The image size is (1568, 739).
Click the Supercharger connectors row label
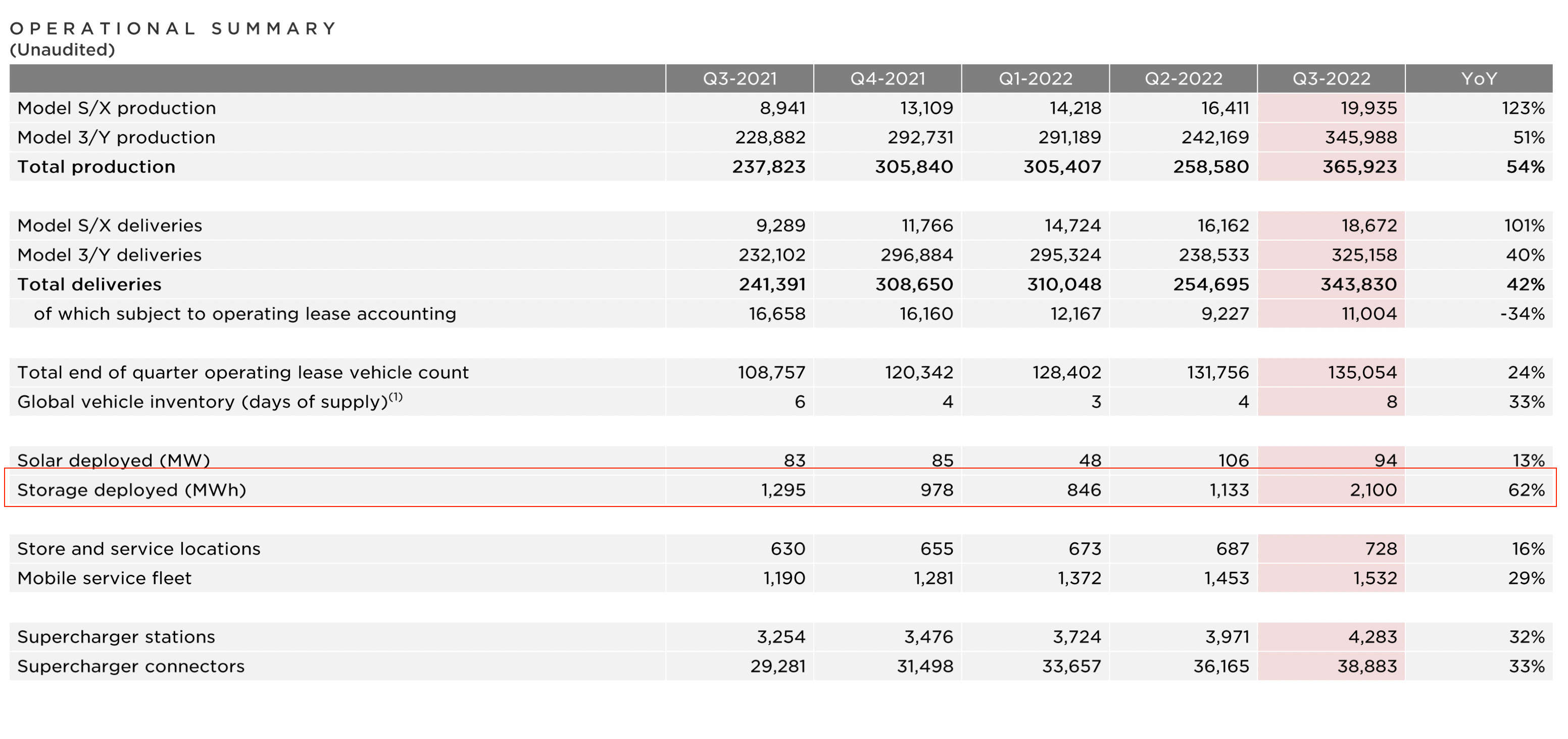coord(131,667)
